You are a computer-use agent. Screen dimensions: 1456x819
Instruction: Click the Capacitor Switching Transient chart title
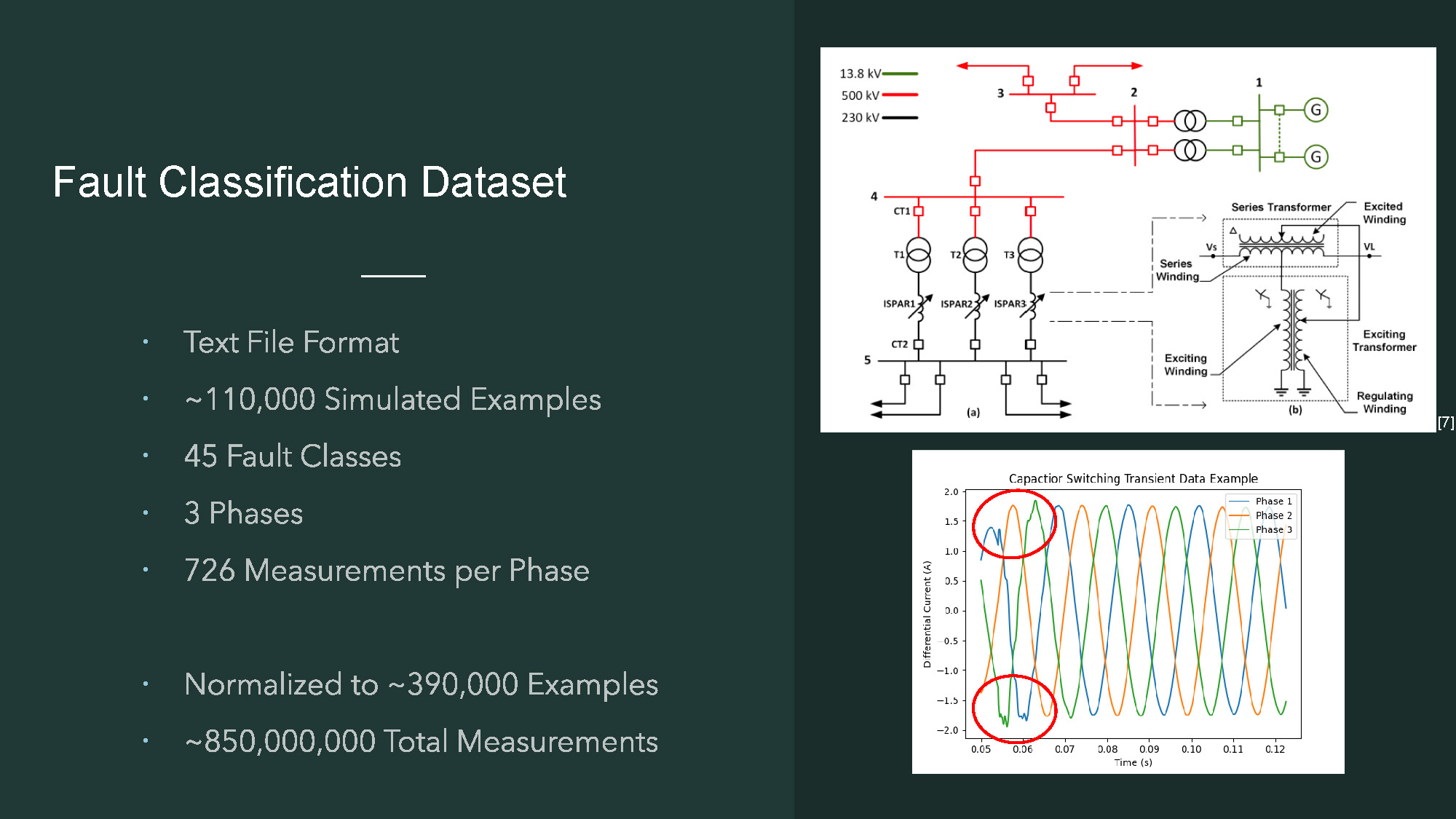point(1133,478)
